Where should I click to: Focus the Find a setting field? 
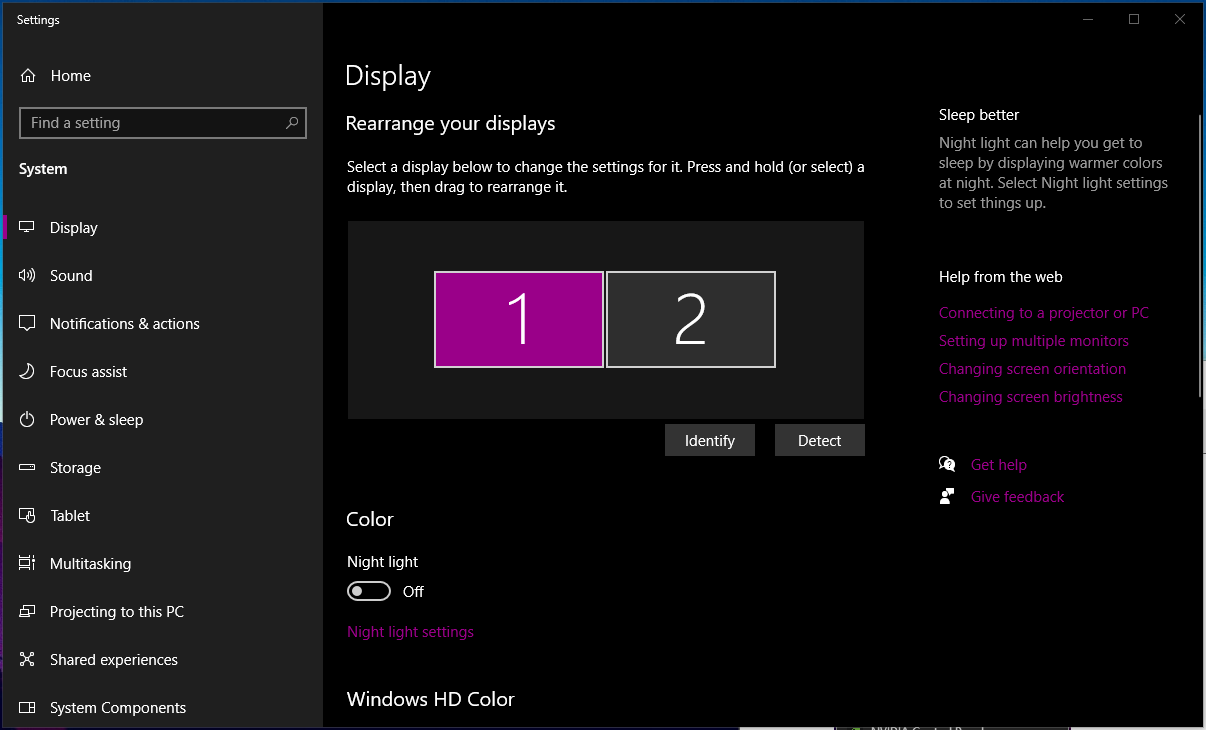pos(150,123)
